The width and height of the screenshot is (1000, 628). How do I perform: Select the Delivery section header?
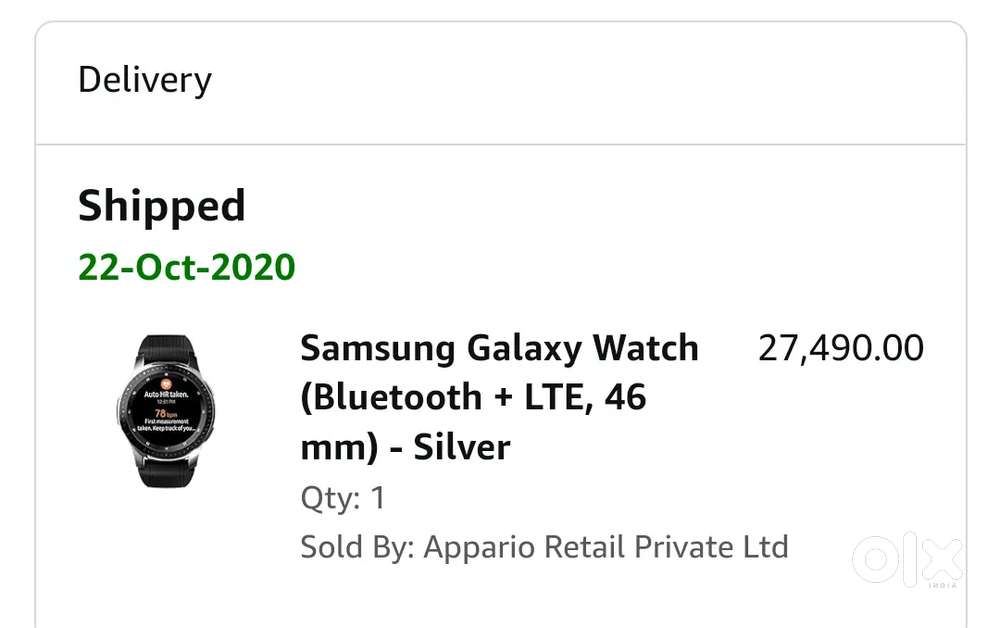(x=145, y=80)
